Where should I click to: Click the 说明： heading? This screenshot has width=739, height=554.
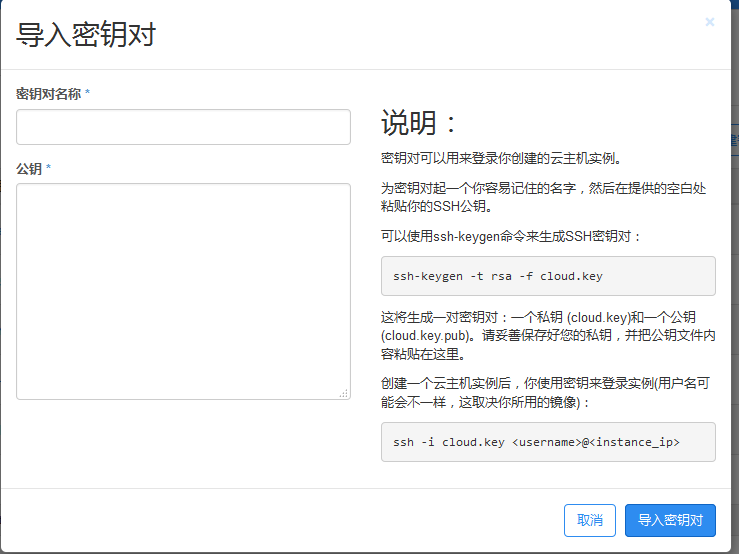[419, 123]
